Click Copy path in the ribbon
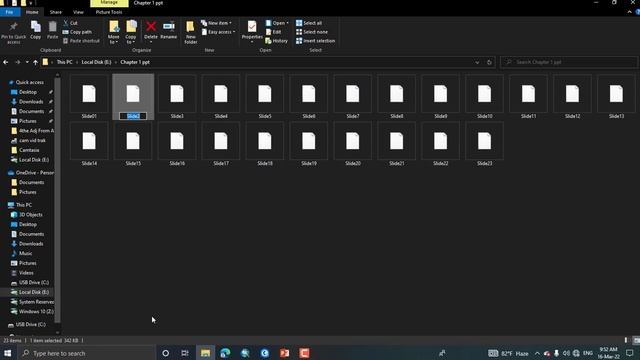This screenshot has height=360, width=640. [77, 32]
